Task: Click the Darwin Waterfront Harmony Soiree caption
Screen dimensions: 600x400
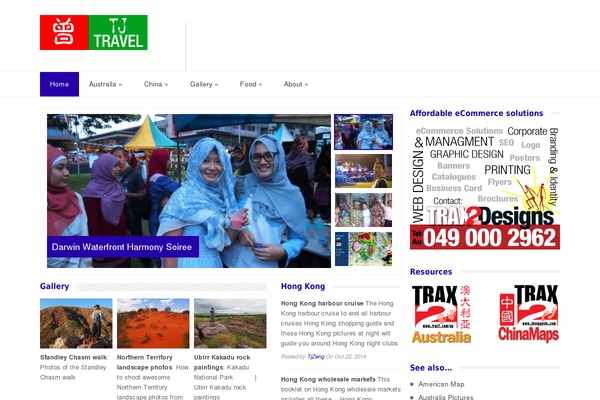Action: pos(122,247)
